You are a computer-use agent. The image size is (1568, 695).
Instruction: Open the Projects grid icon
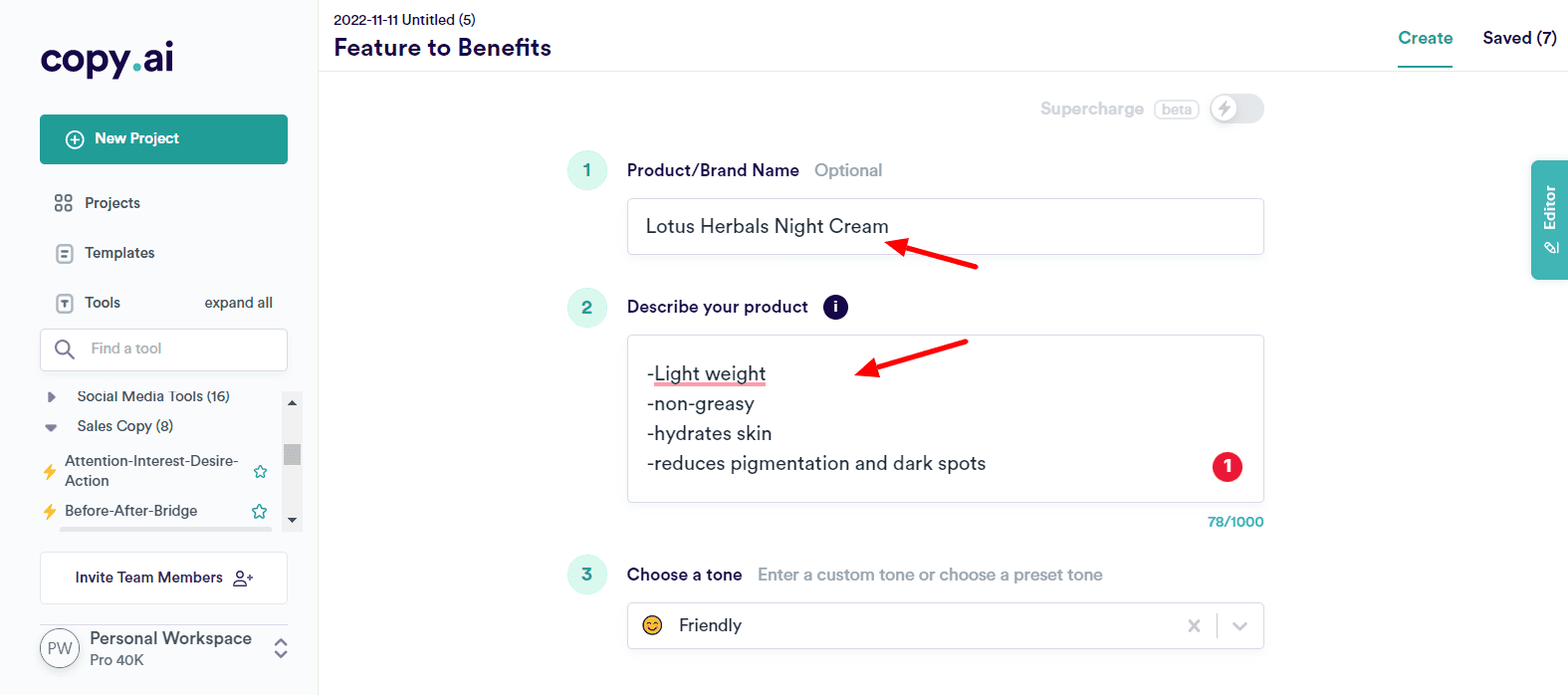click(x=64, y=203)
